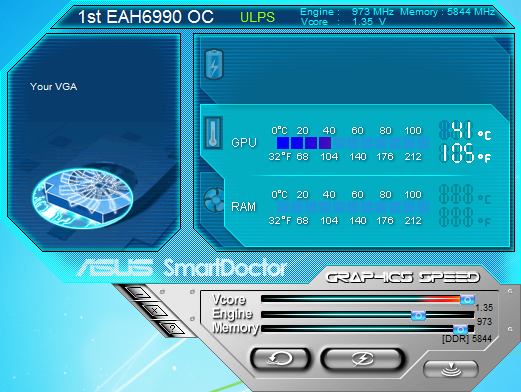Click the lightning bolt apply button

(x=363, y=359)
